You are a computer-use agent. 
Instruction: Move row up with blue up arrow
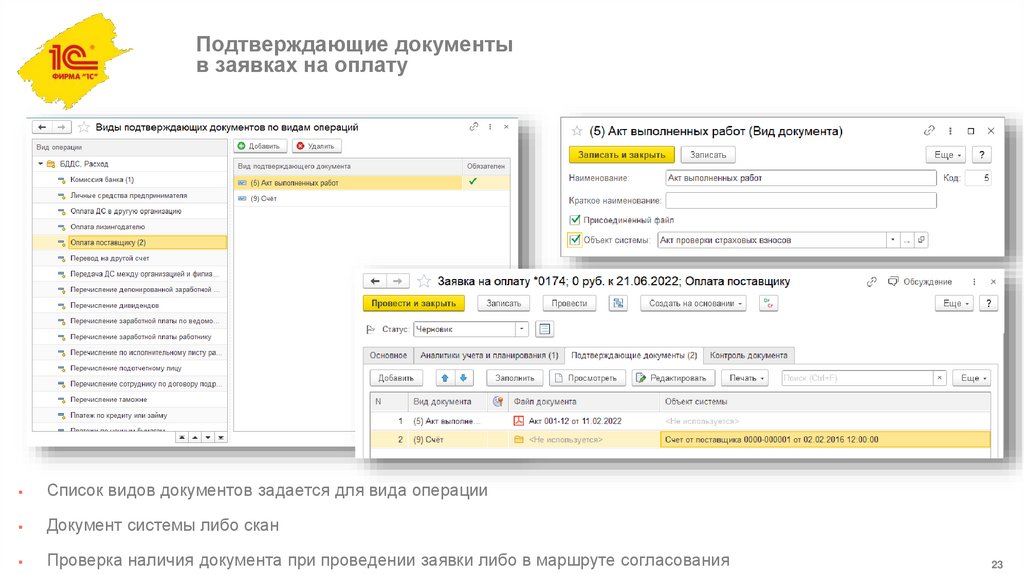pos(445,378)
